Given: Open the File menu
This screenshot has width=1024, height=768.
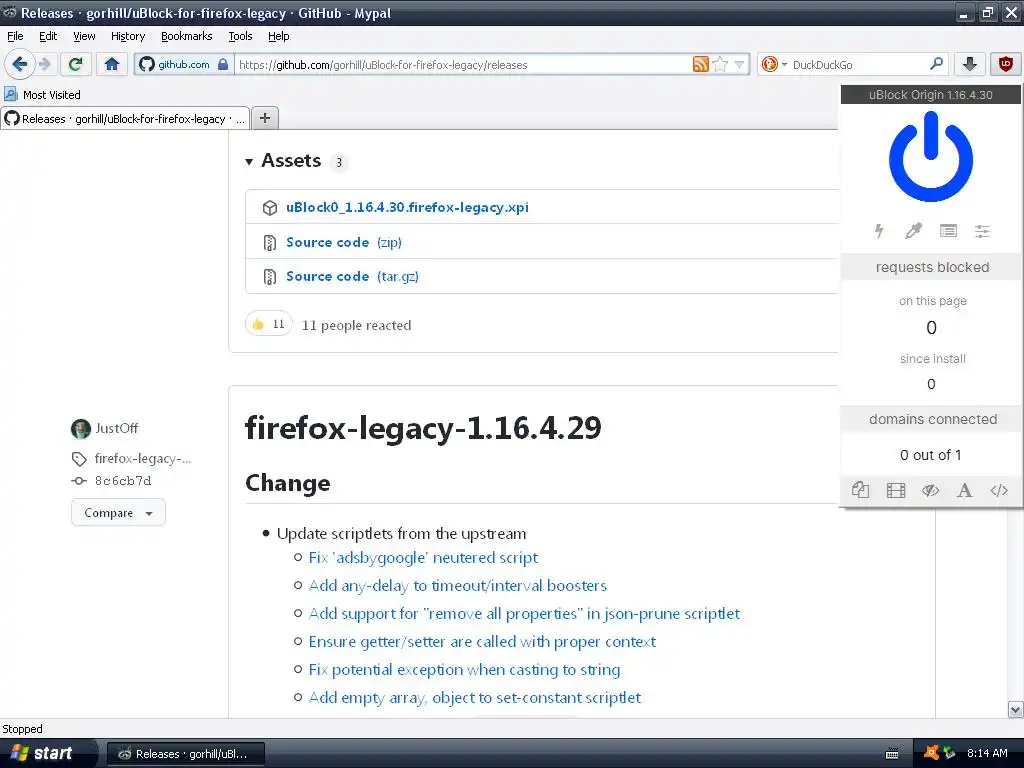Looking at the screenshot, I should (15, 36).
